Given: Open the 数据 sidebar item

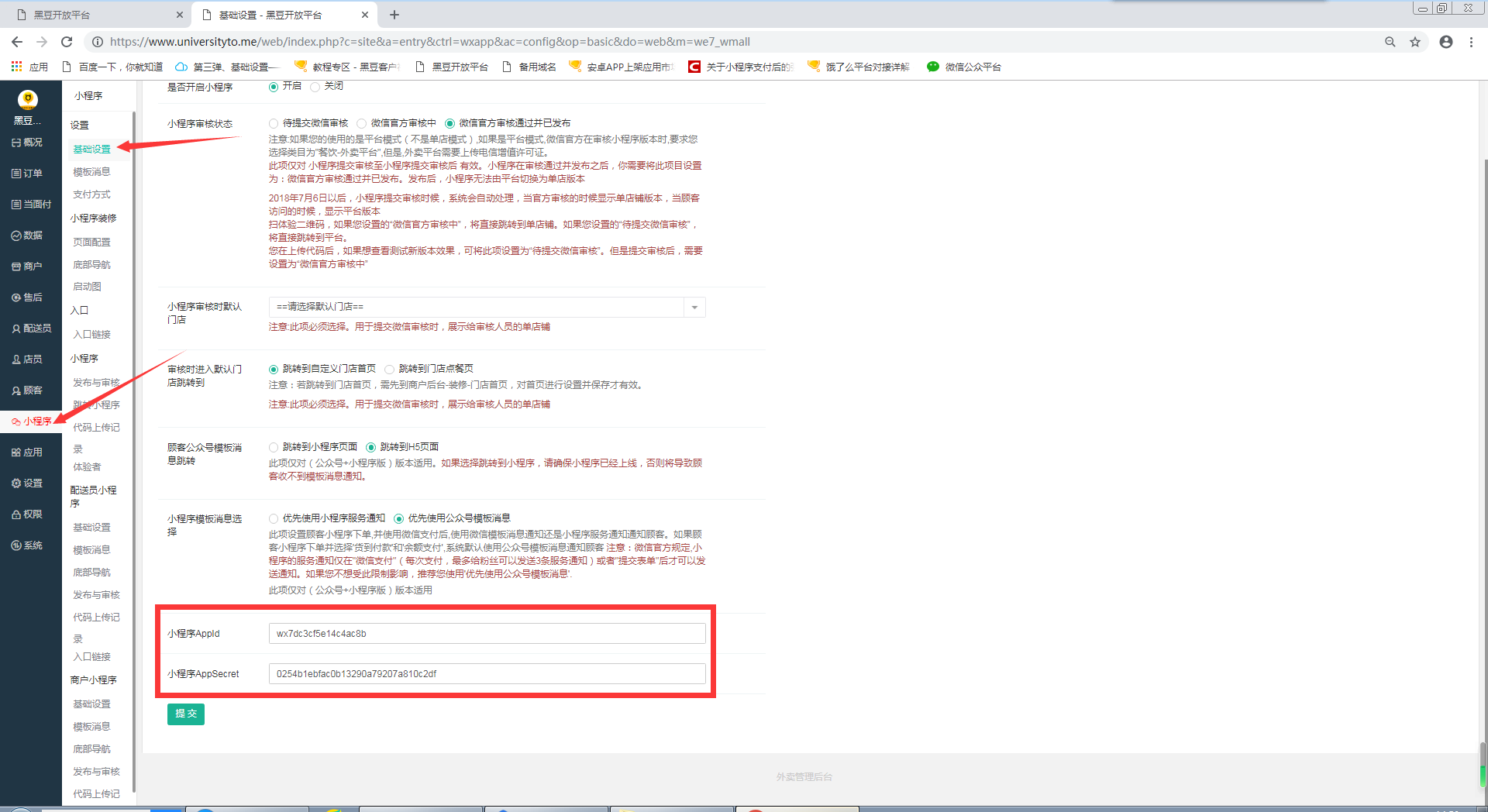Looking at the screenshot, I should pyautogui.click(x=28, y=236).
